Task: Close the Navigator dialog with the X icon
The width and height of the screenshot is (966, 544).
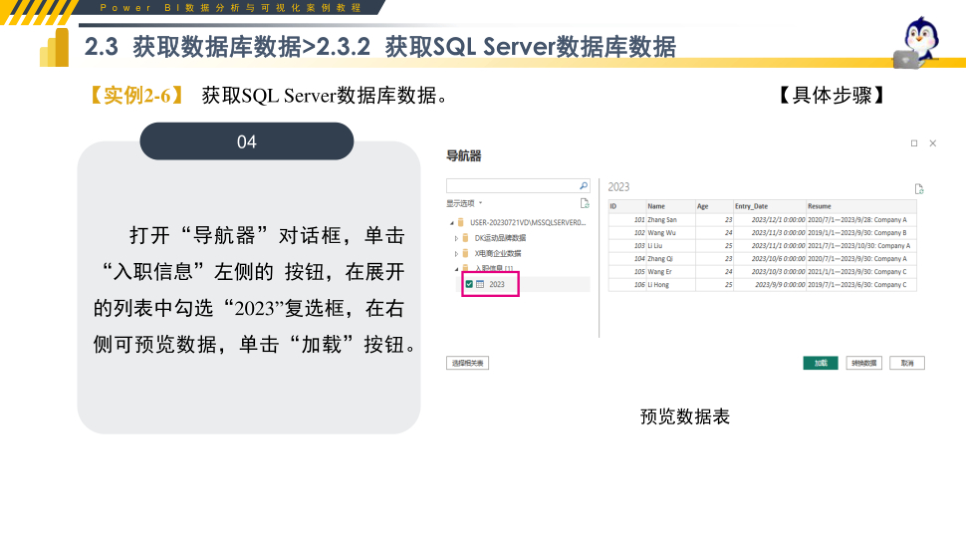Action: [x=933, y=143]
